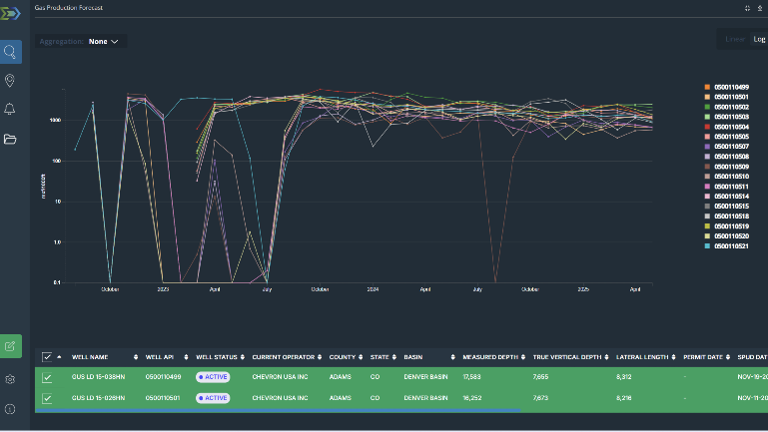
Task: Open settings gear in sidebar
Action: [x=11, y=380]
